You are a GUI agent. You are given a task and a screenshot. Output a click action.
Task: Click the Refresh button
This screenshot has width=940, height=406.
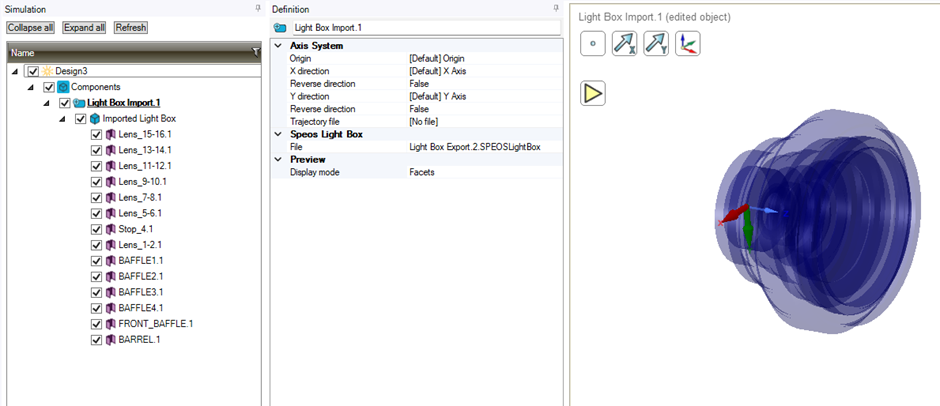[x=131, y=28]
